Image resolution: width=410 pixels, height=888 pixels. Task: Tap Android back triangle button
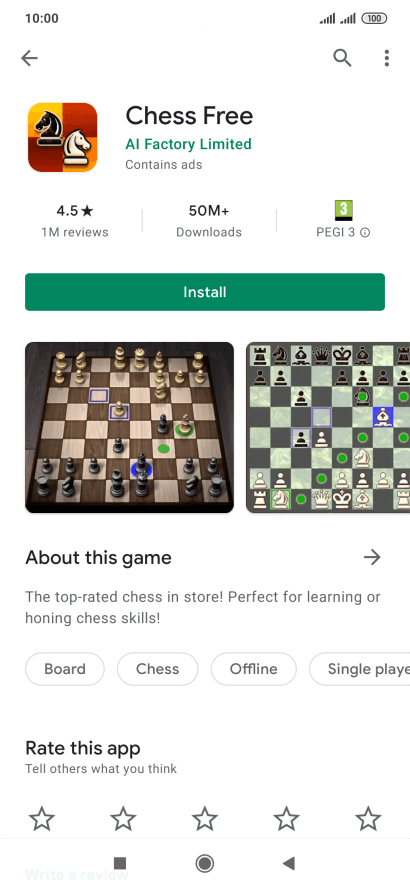[x=289, y=863]
